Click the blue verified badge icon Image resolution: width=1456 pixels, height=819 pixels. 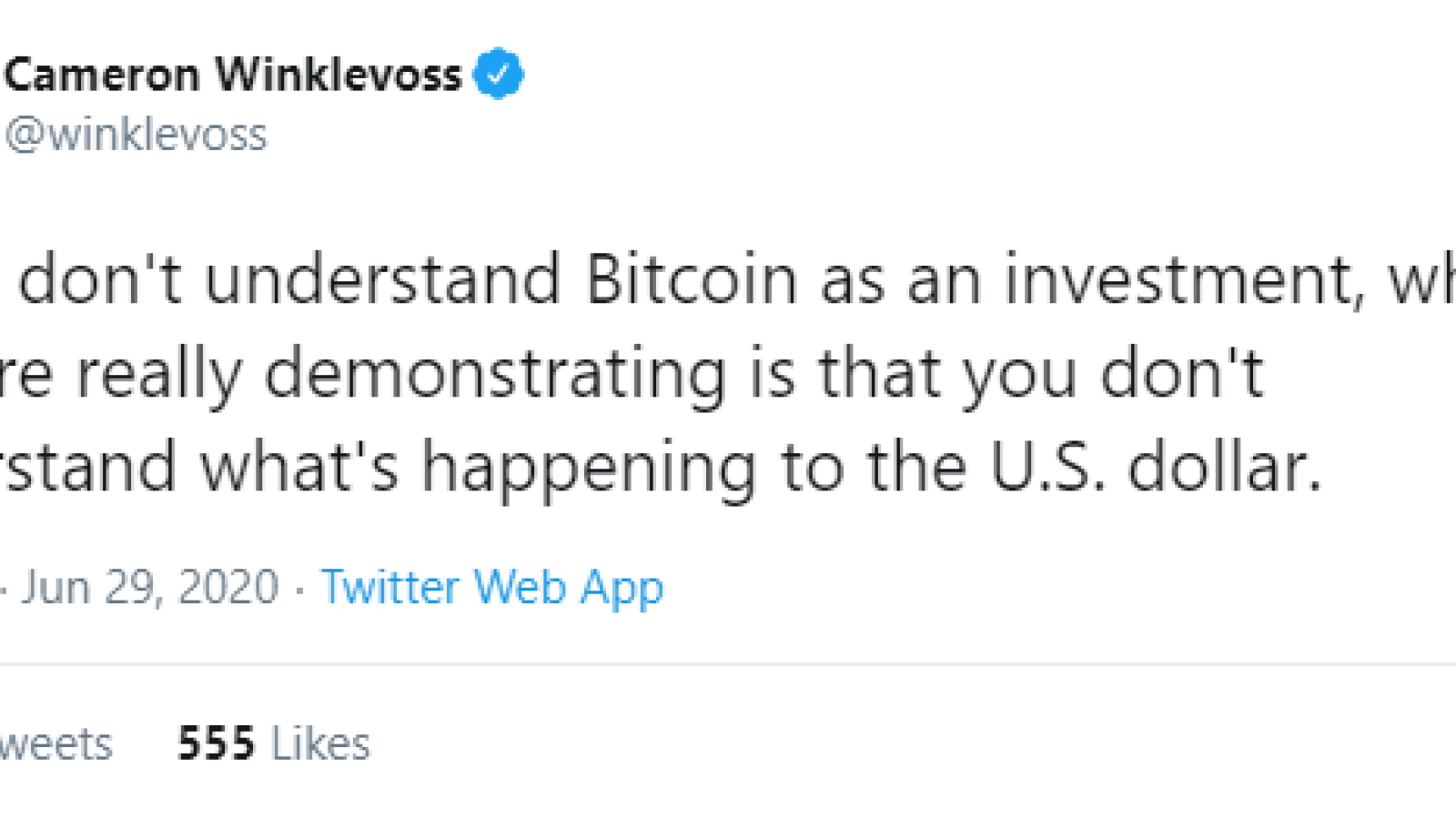[x=498, y=74]
